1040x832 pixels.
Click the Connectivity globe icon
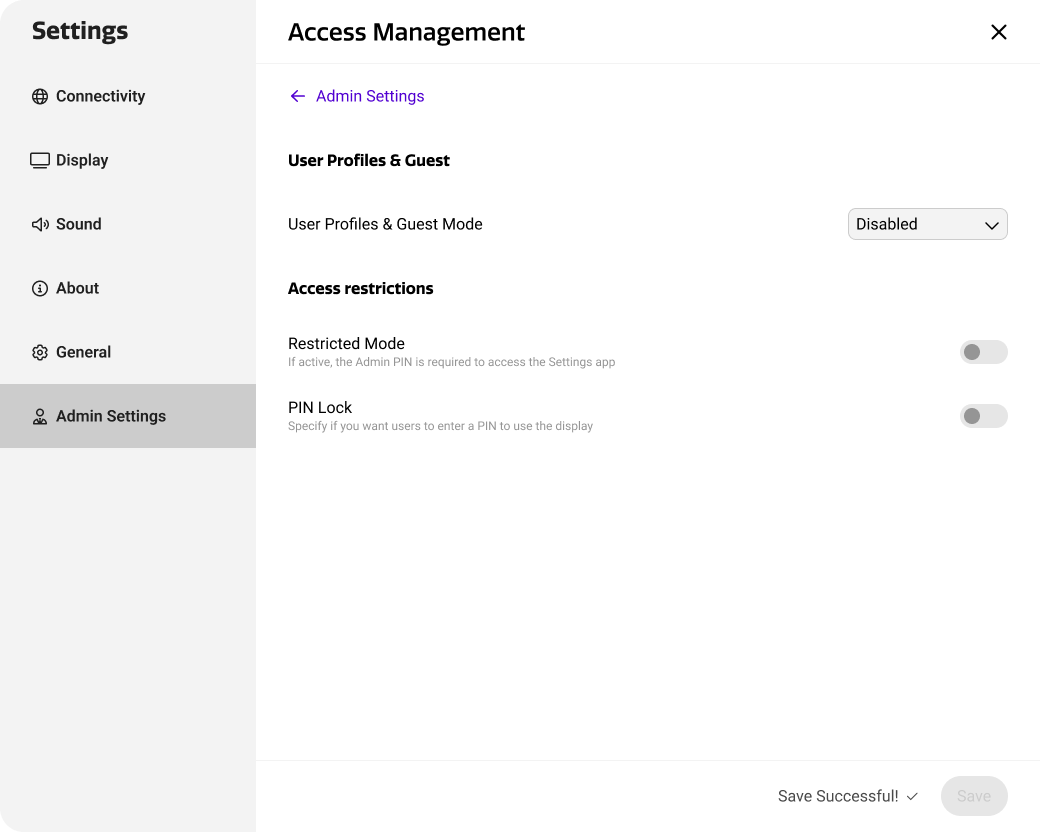coord(39,96)
